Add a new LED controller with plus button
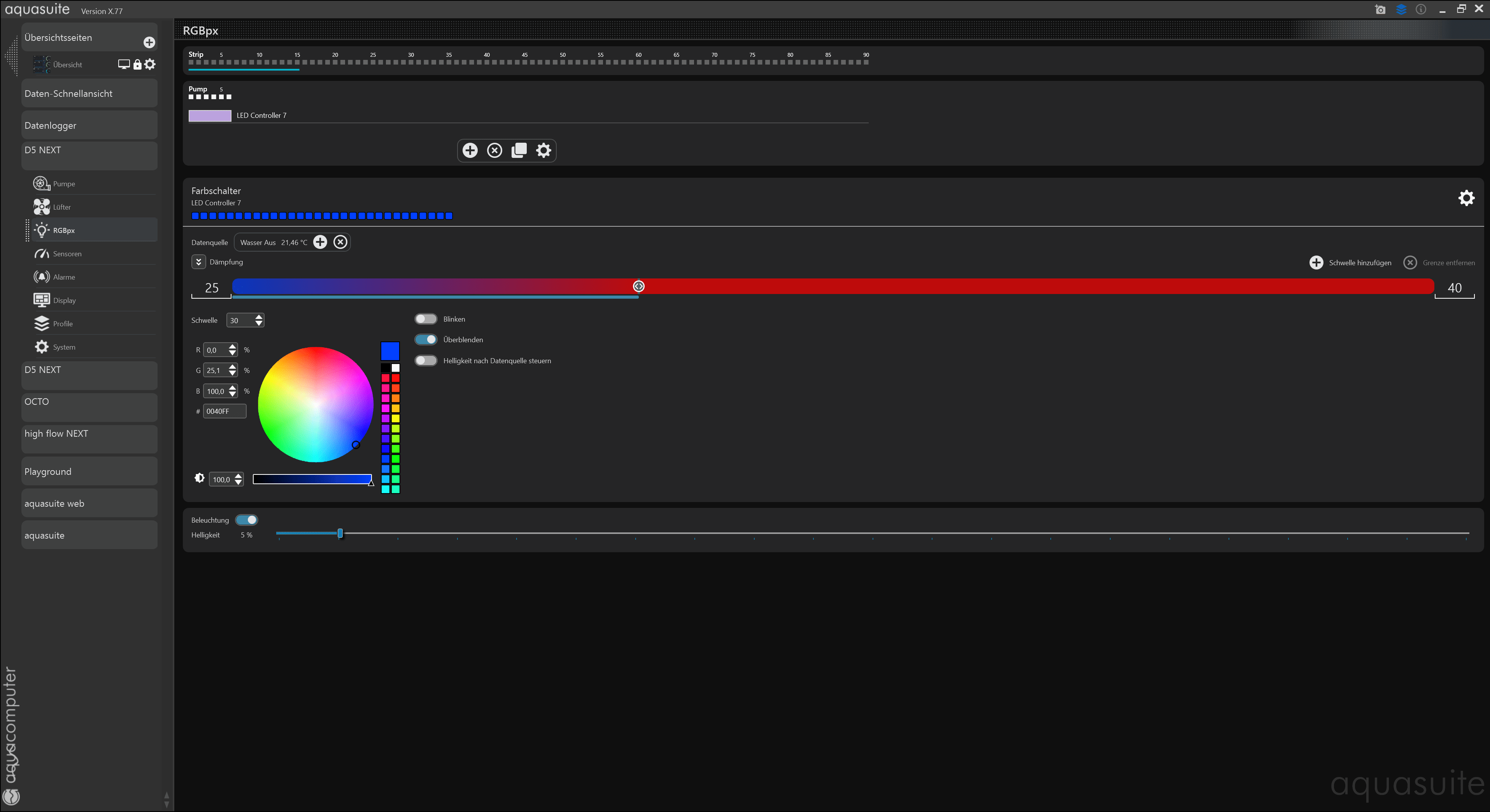The width and height of the screenshot is (1490, 812). coord(470,150)
